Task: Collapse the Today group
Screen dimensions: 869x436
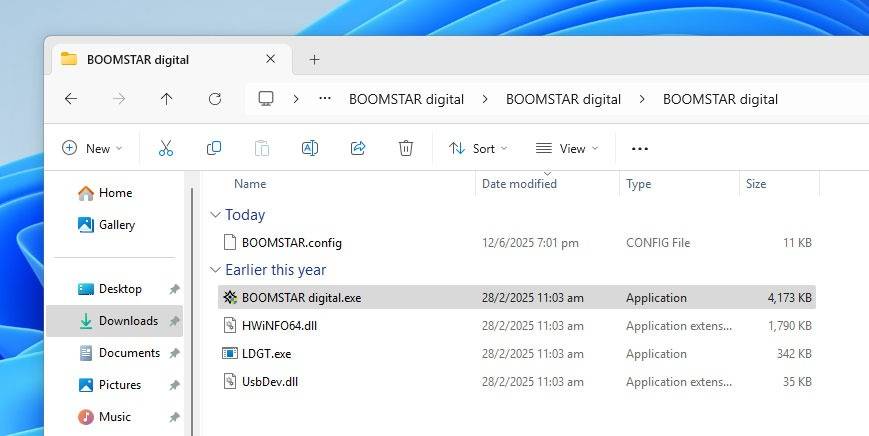Action: 215,215
